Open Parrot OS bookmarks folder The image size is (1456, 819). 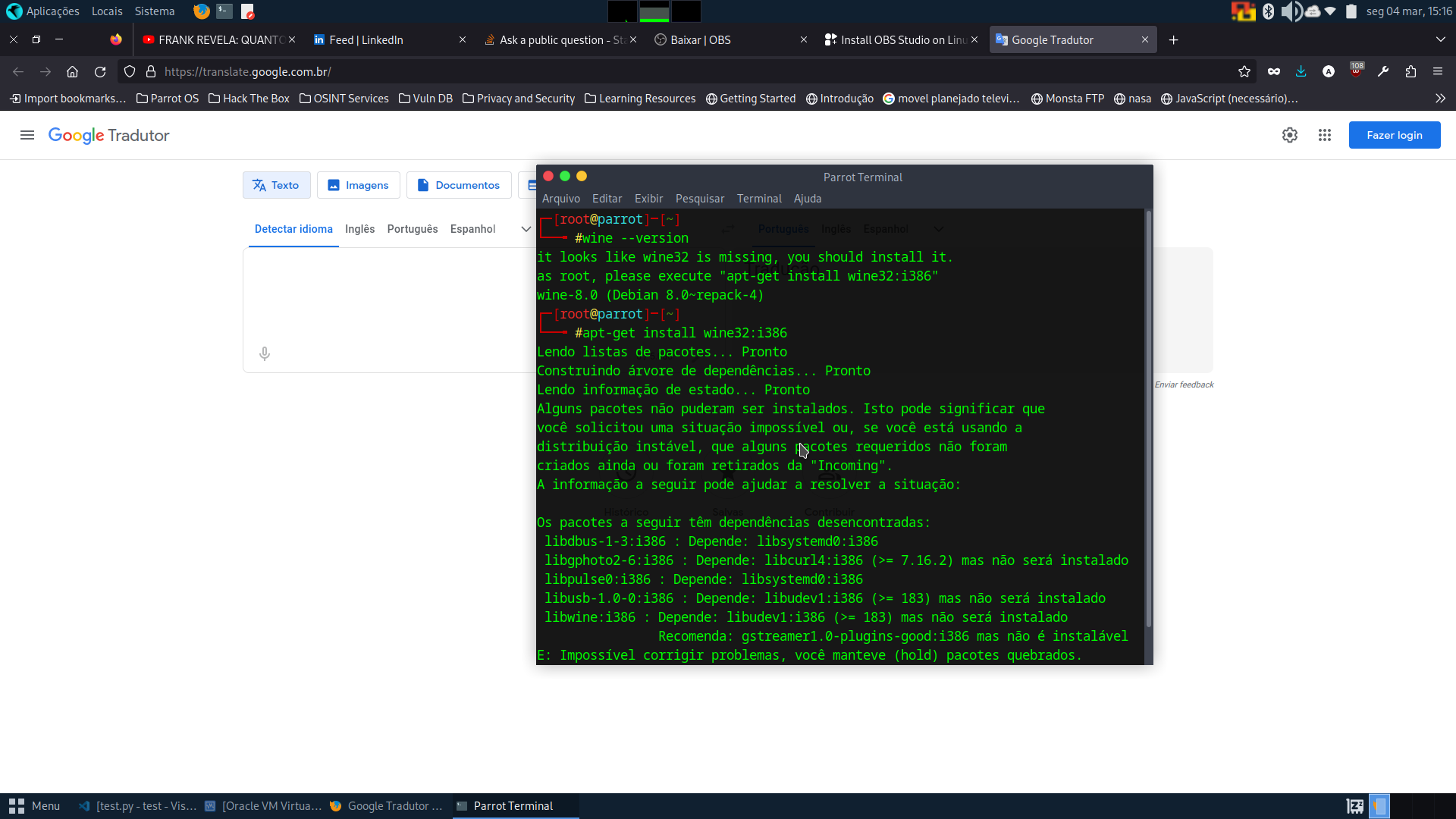tap(168, 99)
